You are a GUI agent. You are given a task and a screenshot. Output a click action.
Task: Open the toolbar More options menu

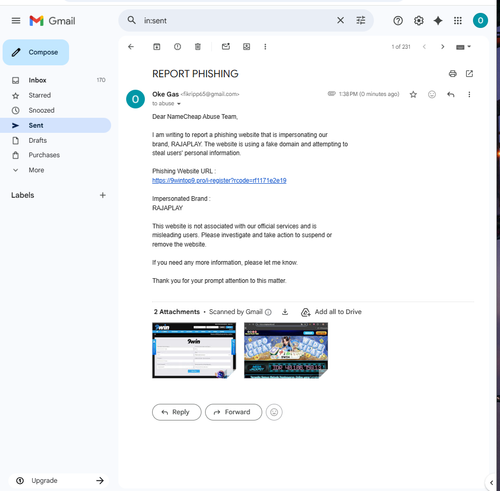point(265,47)
